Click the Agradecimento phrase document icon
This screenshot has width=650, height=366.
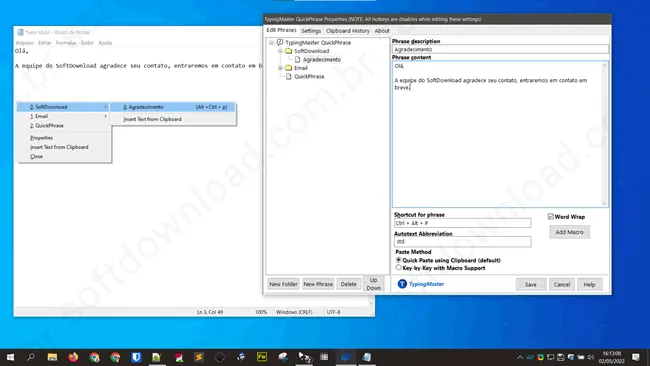coord(297,59)
